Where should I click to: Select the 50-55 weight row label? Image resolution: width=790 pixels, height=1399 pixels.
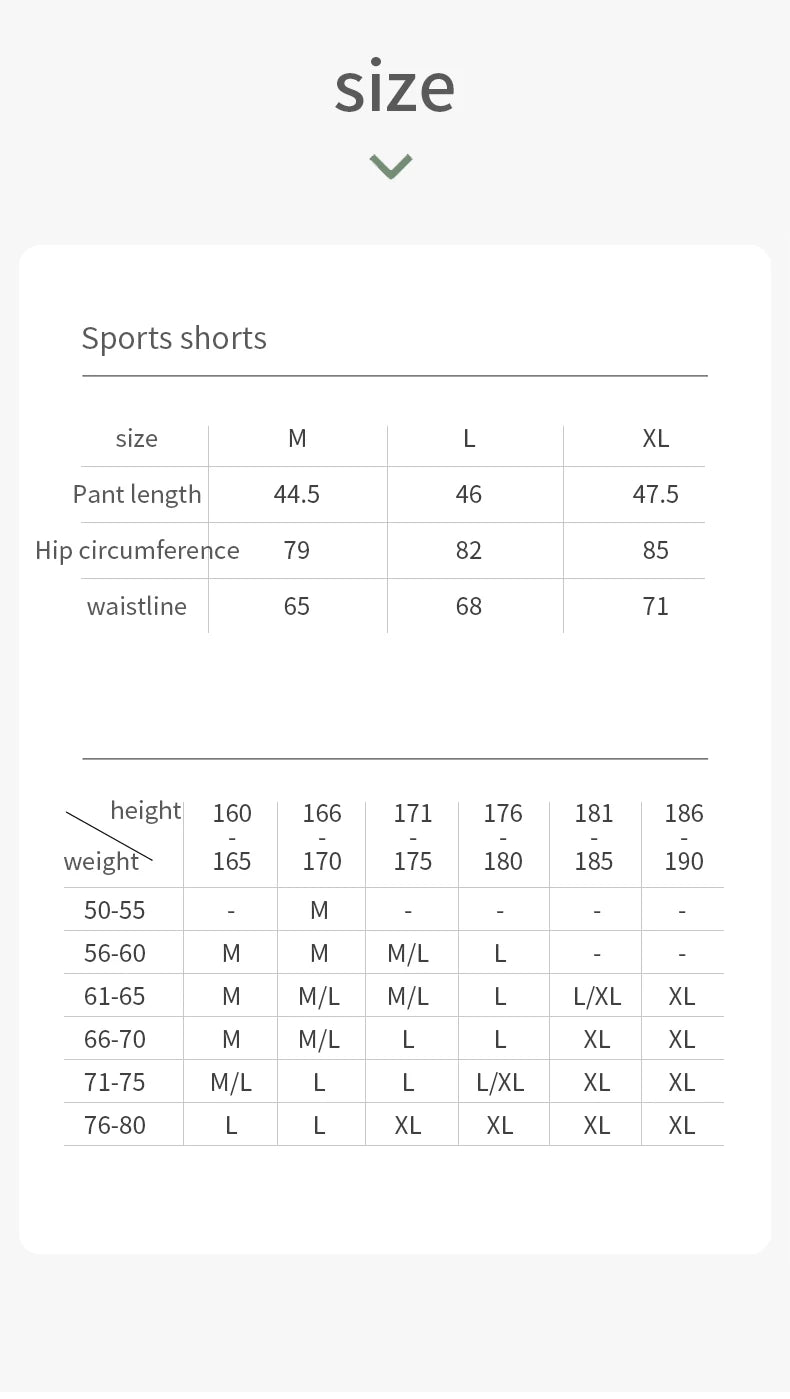tap(115, 910)
